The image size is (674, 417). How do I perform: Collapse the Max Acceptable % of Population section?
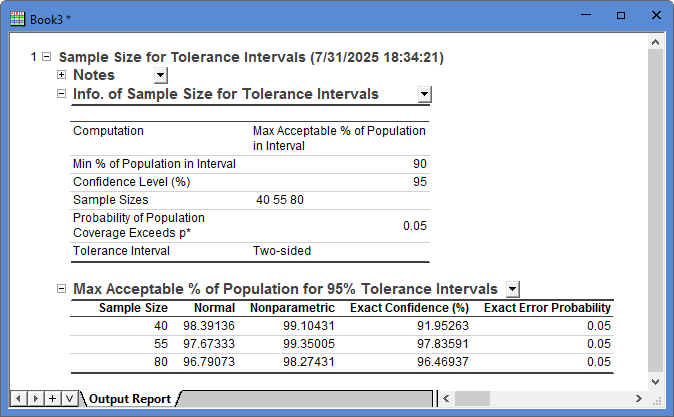pos(61,288)
